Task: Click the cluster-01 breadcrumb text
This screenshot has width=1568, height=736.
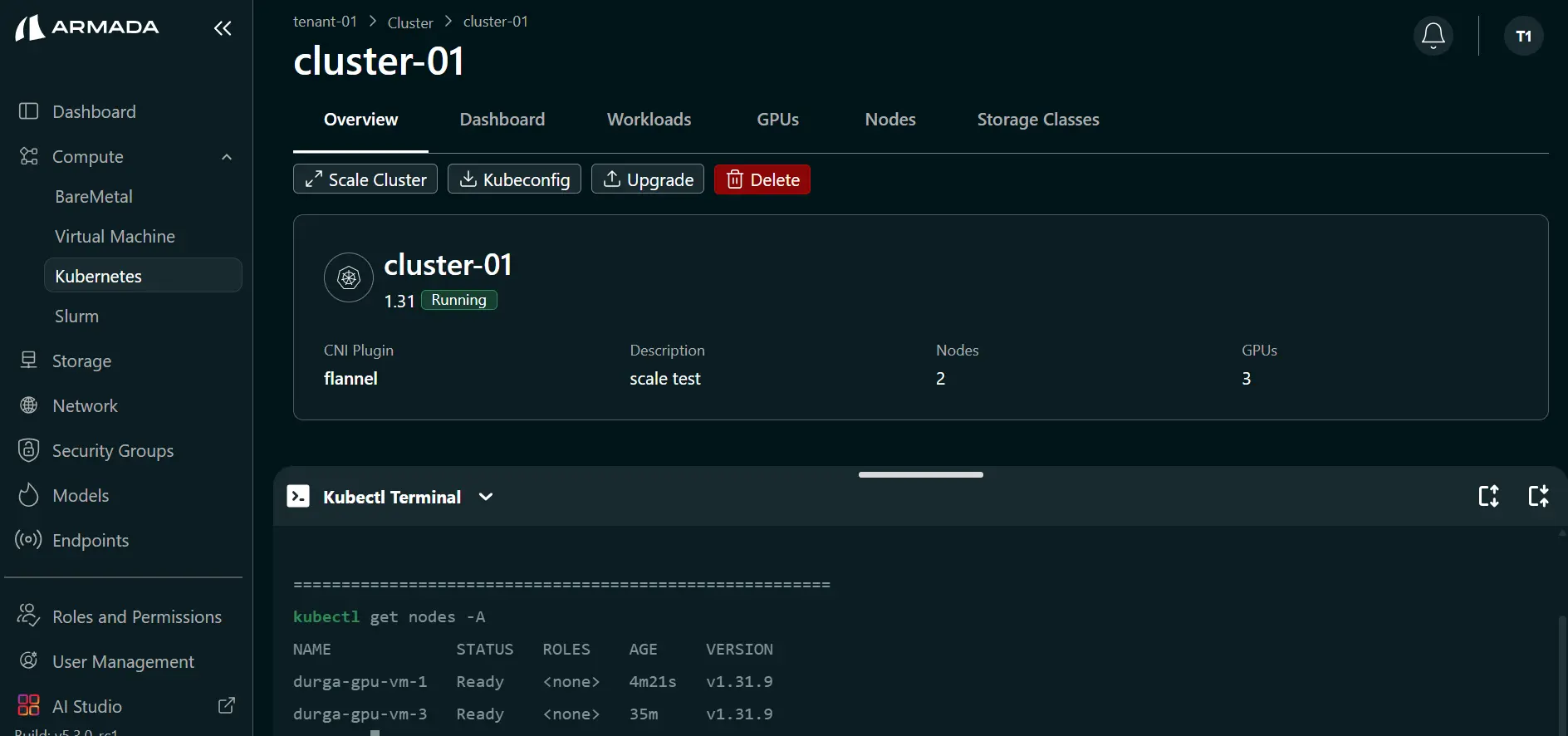Action: pyautogui.click(x=496, y=22)
